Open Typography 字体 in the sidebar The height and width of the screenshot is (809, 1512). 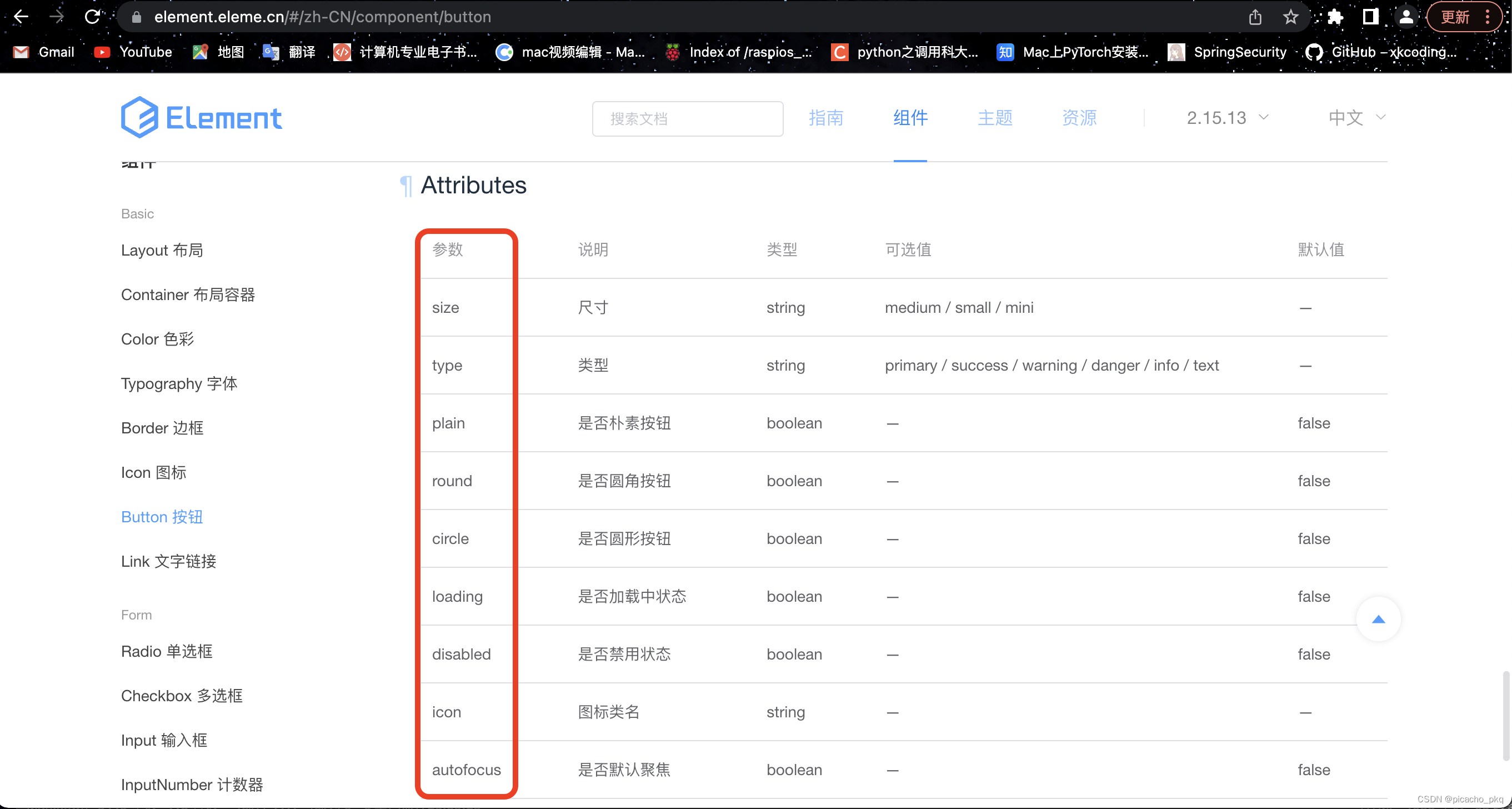coord(179,384)
